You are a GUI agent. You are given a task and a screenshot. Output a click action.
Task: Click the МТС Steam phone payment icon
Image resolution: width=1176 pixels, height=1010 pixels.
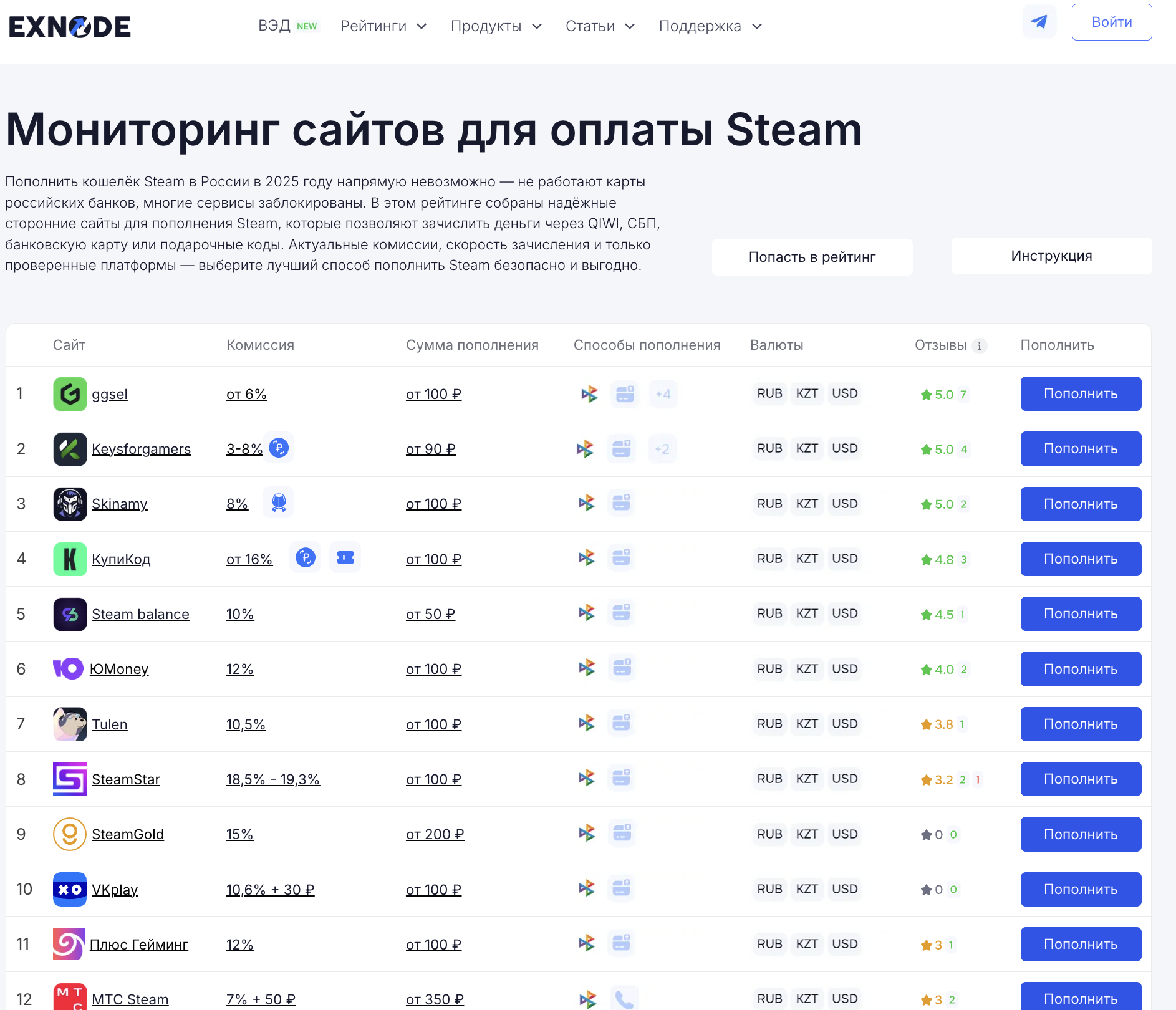coord(624,999)
